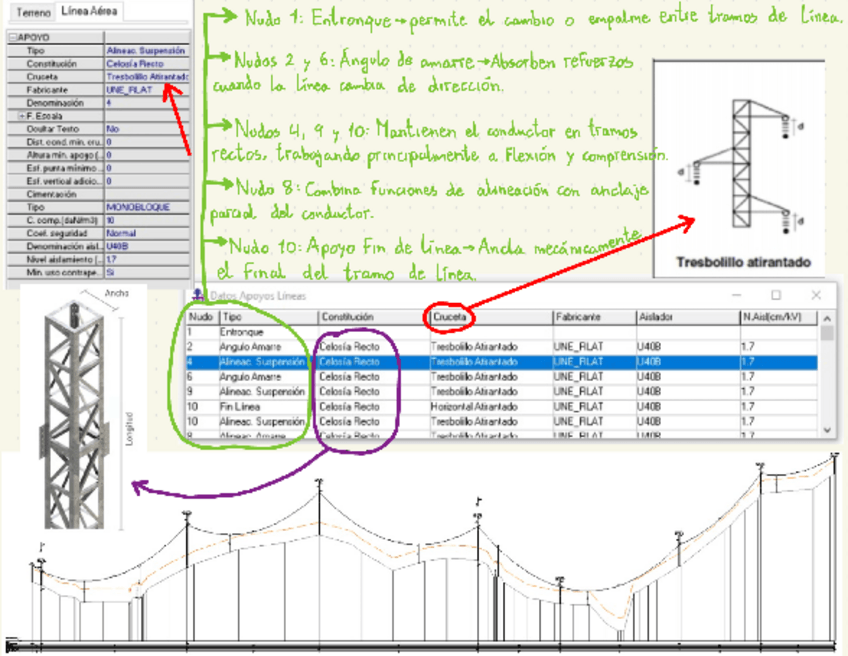Open the Denominación aisl. value U40B
Screen dimensions: 848x656
(147, 246)
